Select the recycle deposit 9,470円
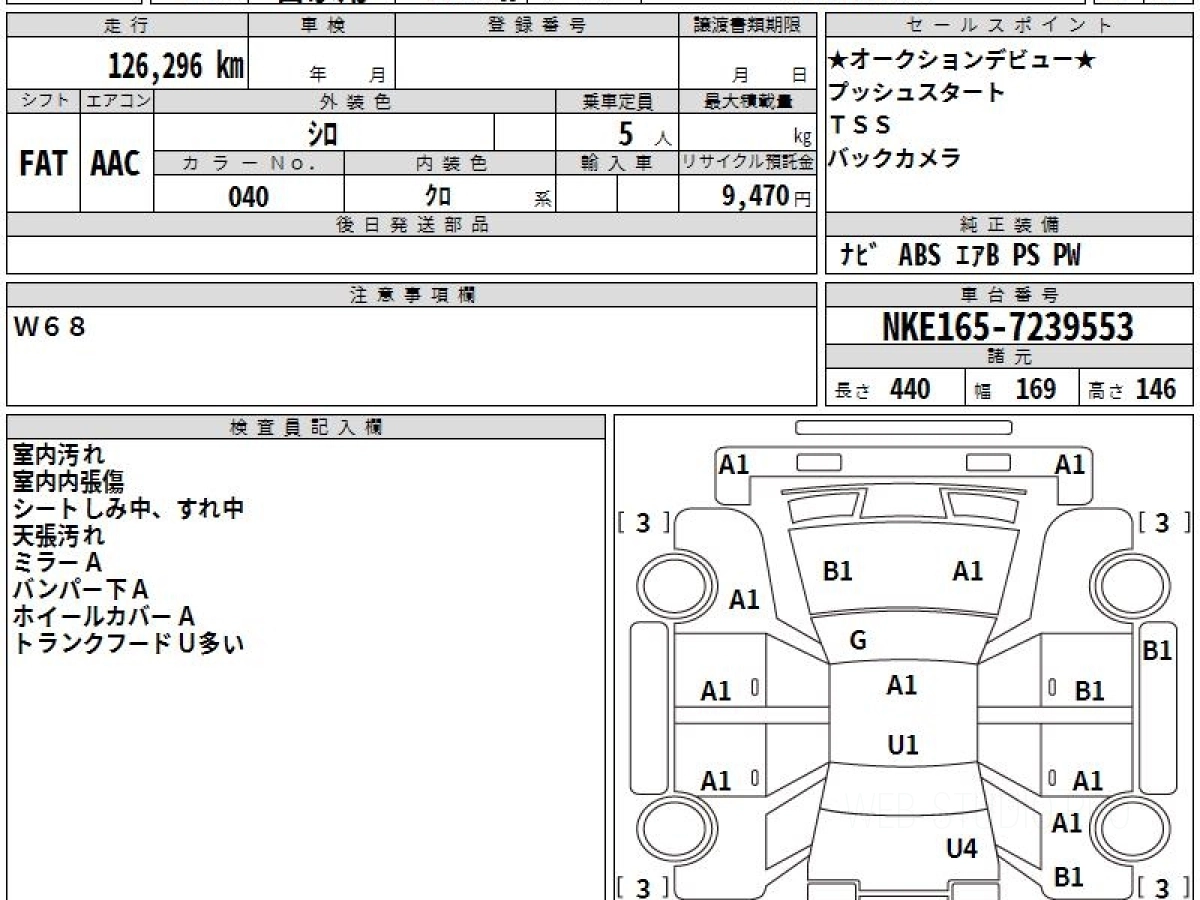 (x=766, y=196)
